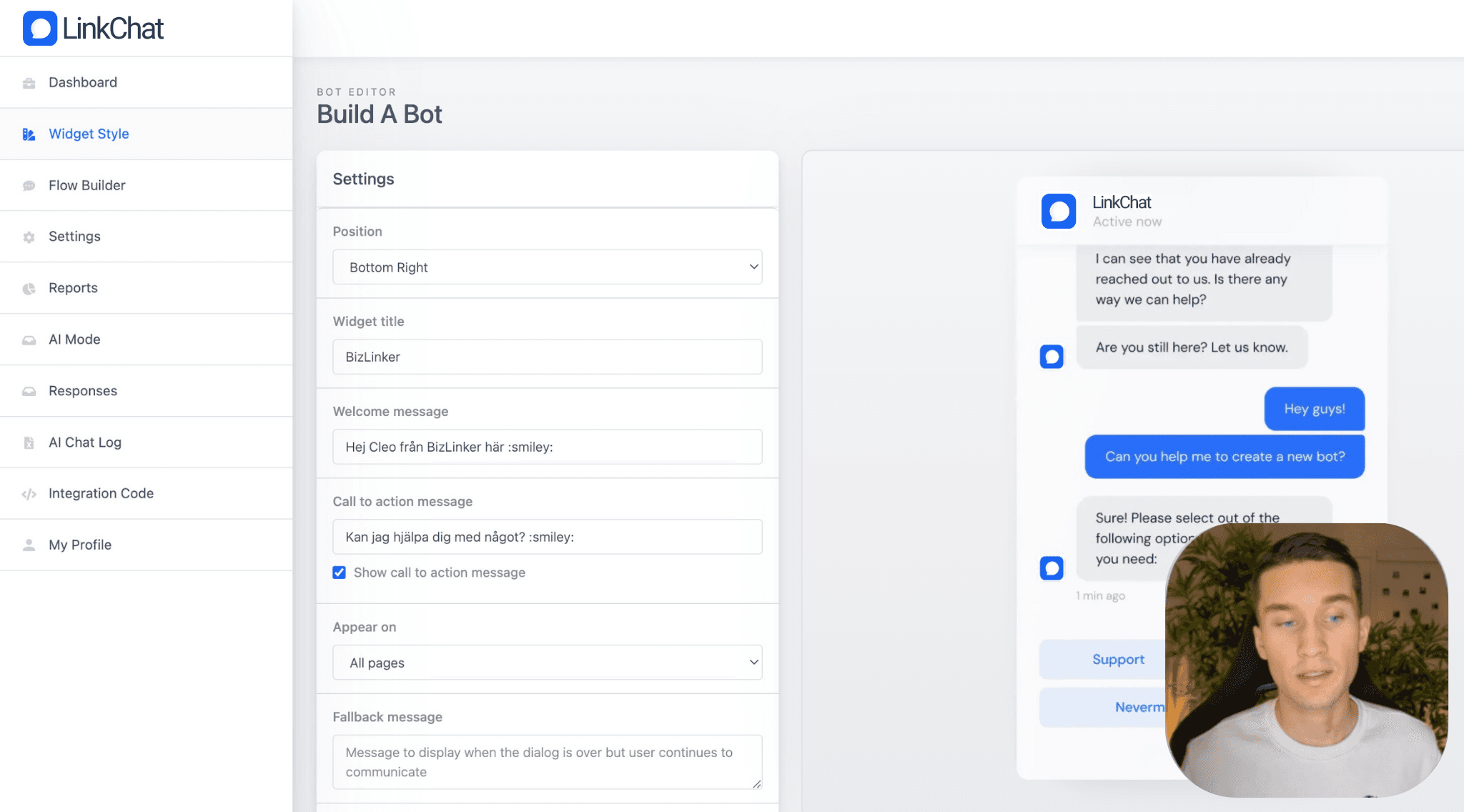Select Widget Style in the sidebar
Viewport: 1464px width, 812px height.
(x=147, y=134)
